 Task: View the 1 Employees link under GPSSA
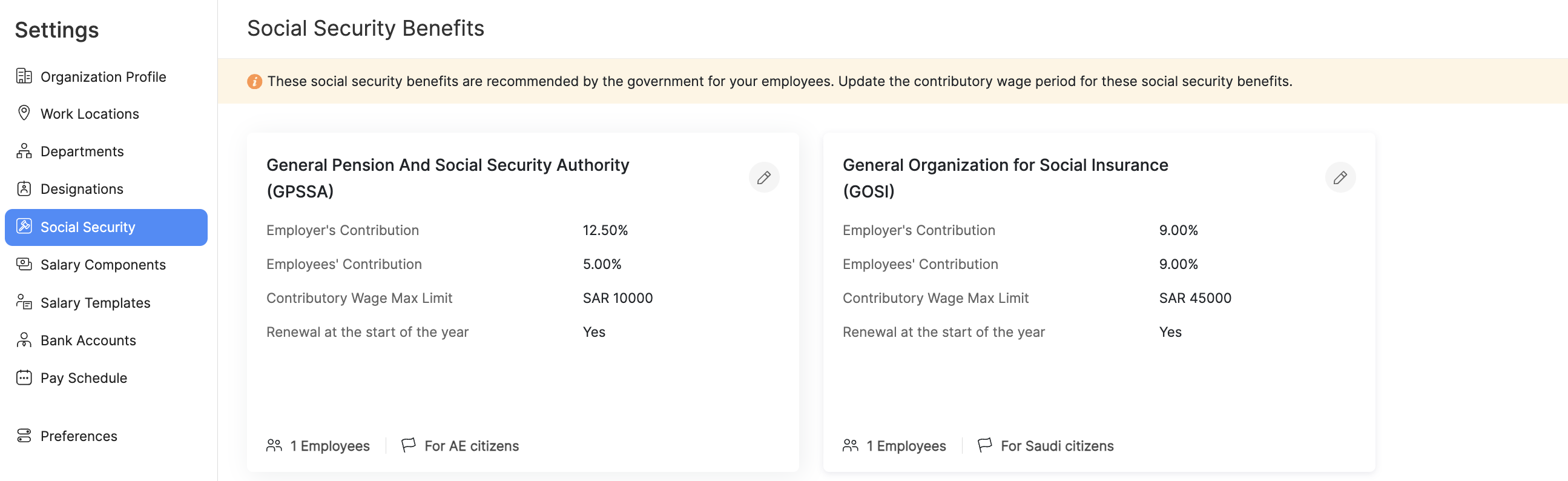click(x=329, y=446)
